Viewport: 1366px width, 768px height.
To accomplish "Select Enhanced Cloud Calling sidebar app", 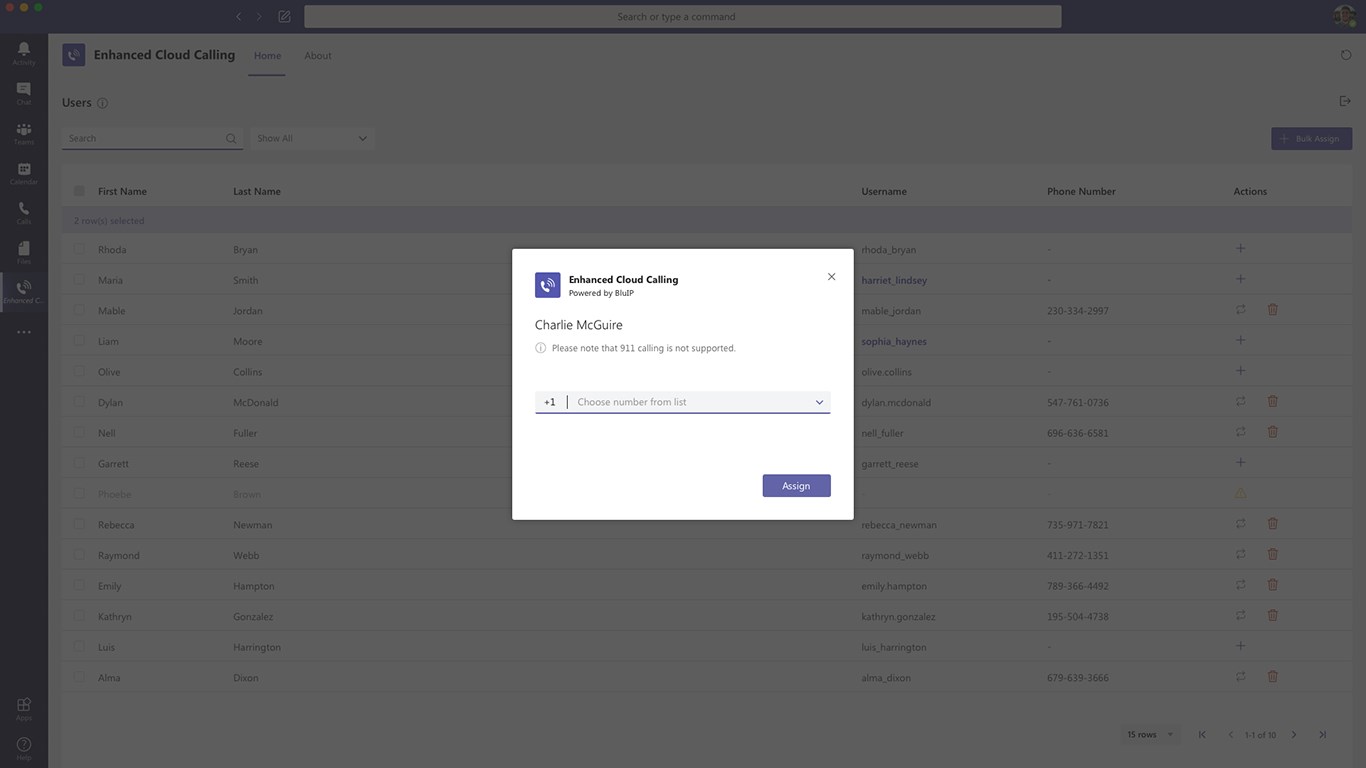I will pos(24,292).
